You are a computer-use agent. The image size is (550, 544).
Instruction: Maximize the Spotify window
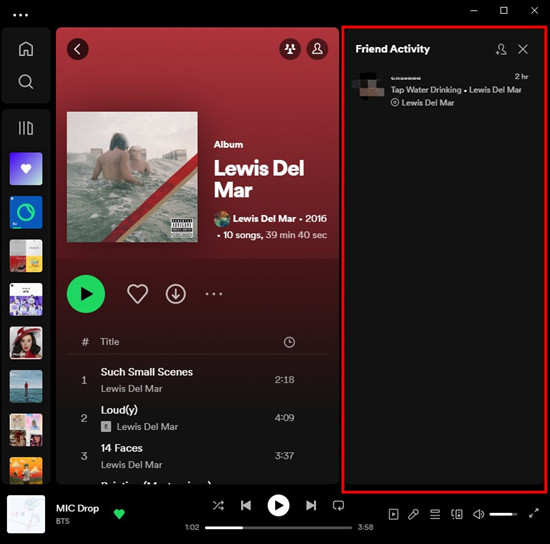(504, 11)
